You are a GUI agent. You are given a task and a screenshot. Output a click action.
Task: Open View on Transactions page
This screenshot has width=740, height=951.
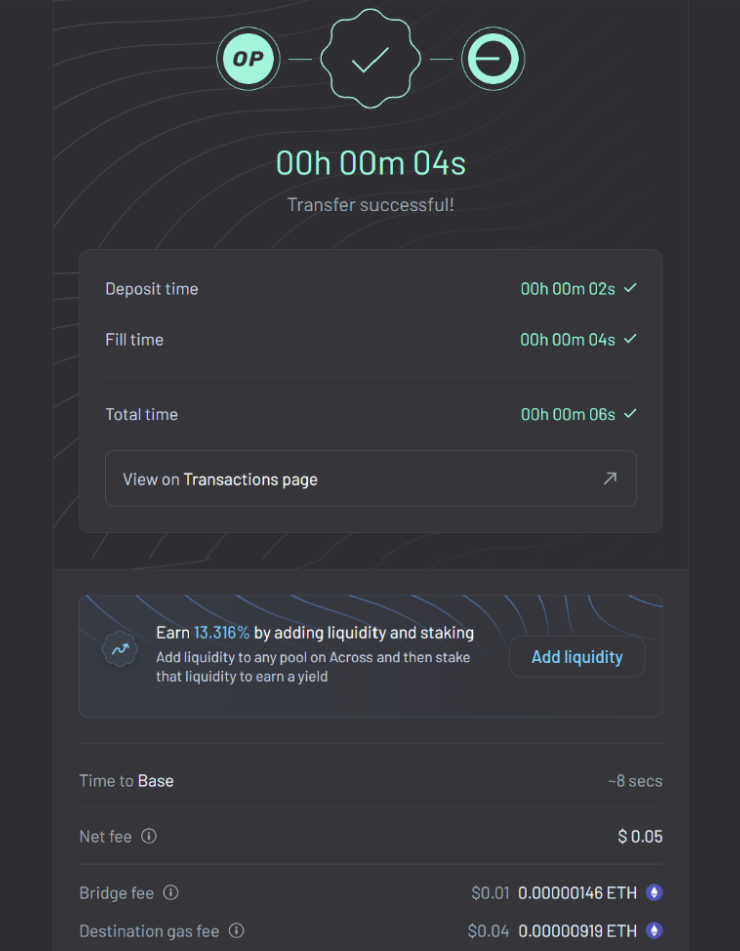pos(371,479)
